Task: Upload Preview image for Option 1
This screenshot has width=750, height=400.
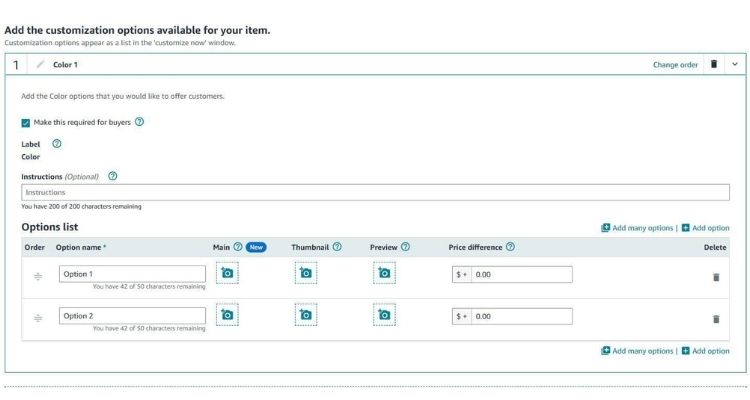Action: (384, 273)
